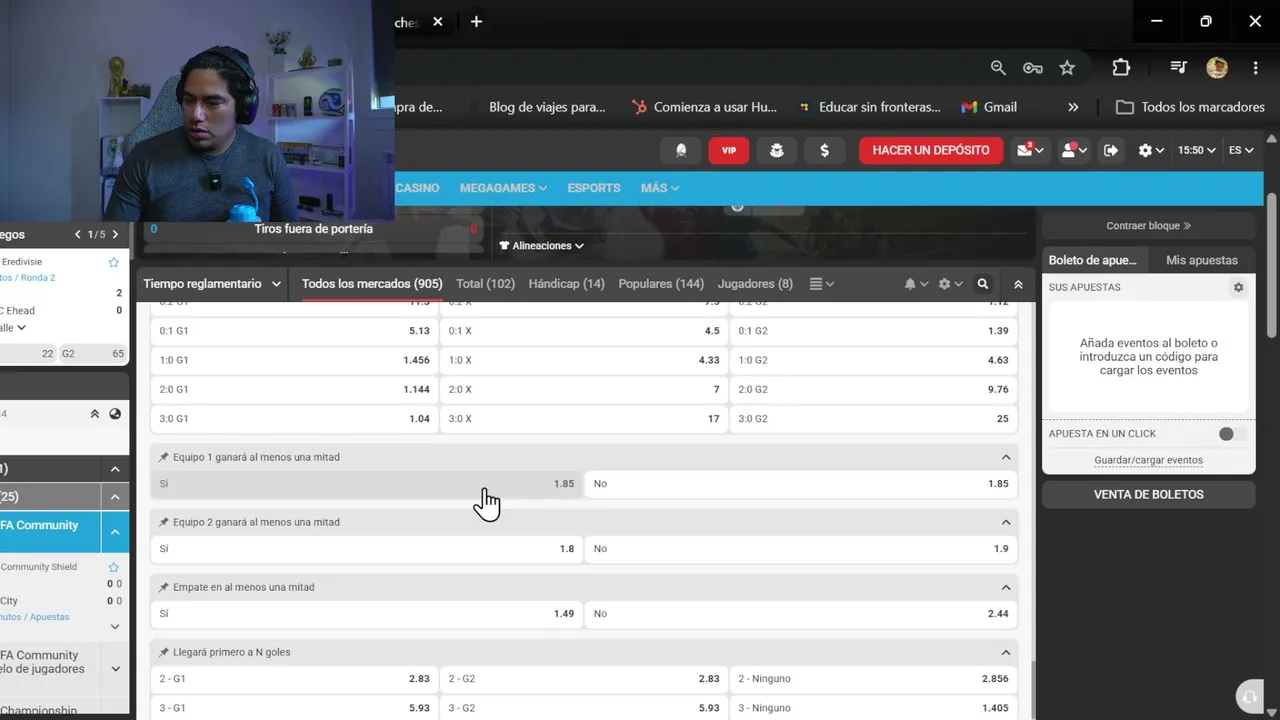Bet Sí 1.85 on Equipo 1 wins a half
Image resolution: width=1280 pixels, height=720 pixels.
[366, 484]
